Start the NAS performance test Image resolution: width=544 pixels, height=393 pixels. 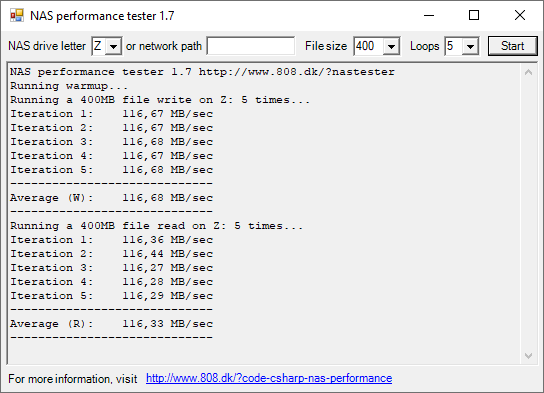(512, 46)
